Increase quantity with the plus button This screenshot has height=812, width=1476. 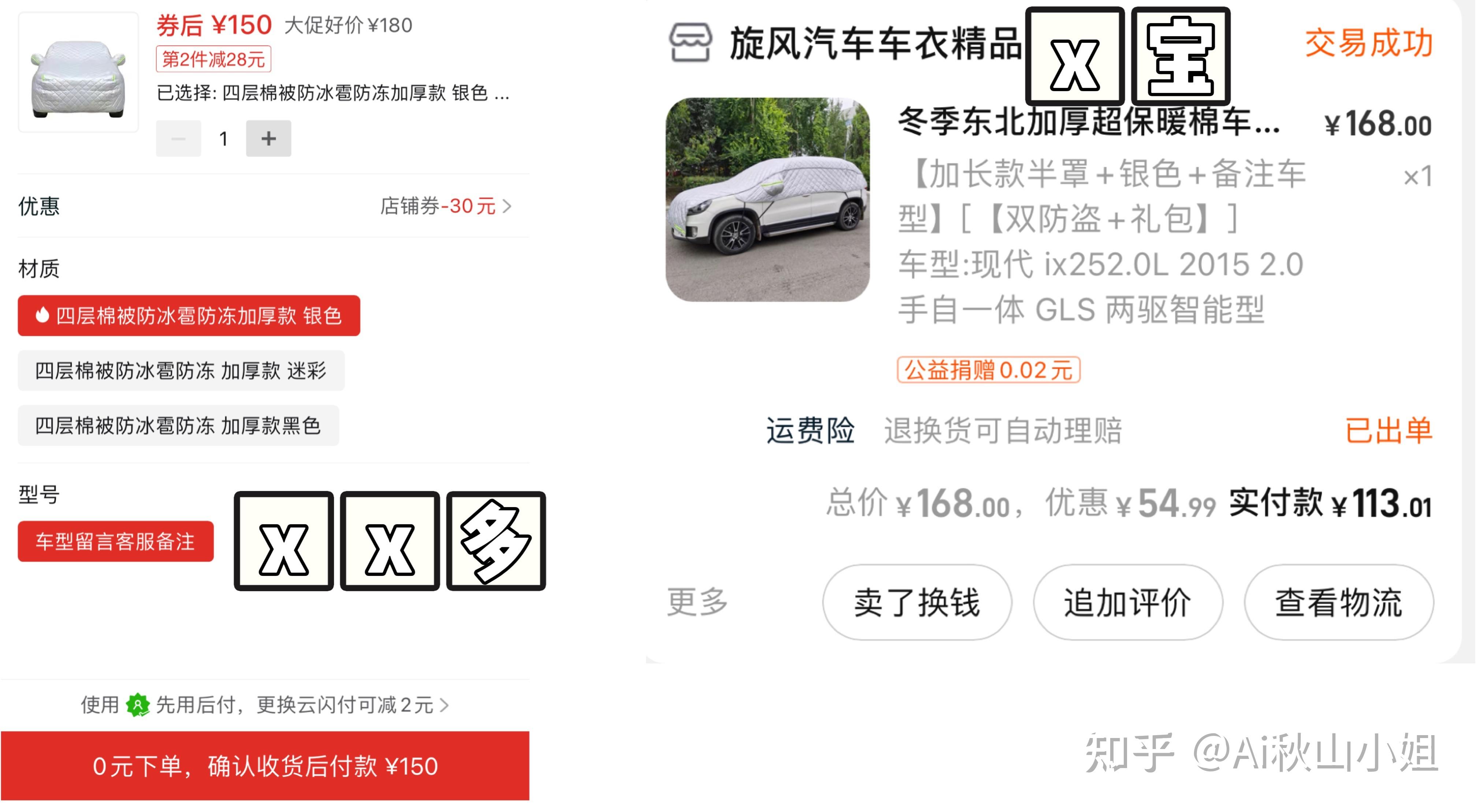click(x=268, y=138)
